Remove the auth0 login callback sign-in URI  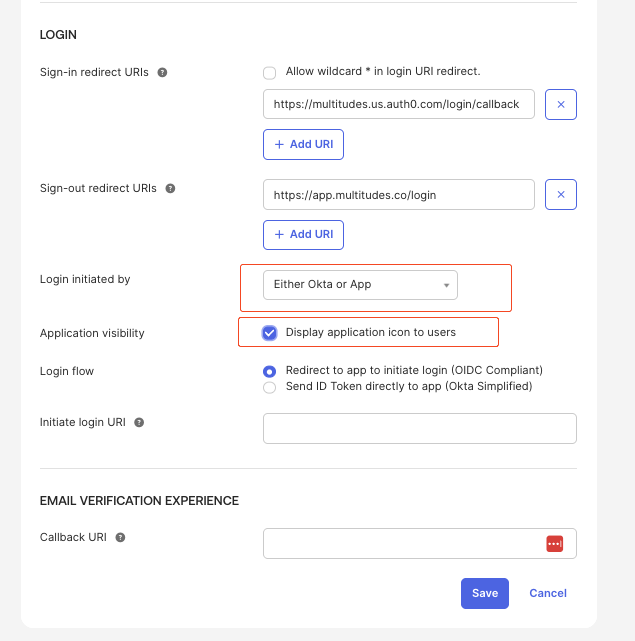tap(560, 104)
